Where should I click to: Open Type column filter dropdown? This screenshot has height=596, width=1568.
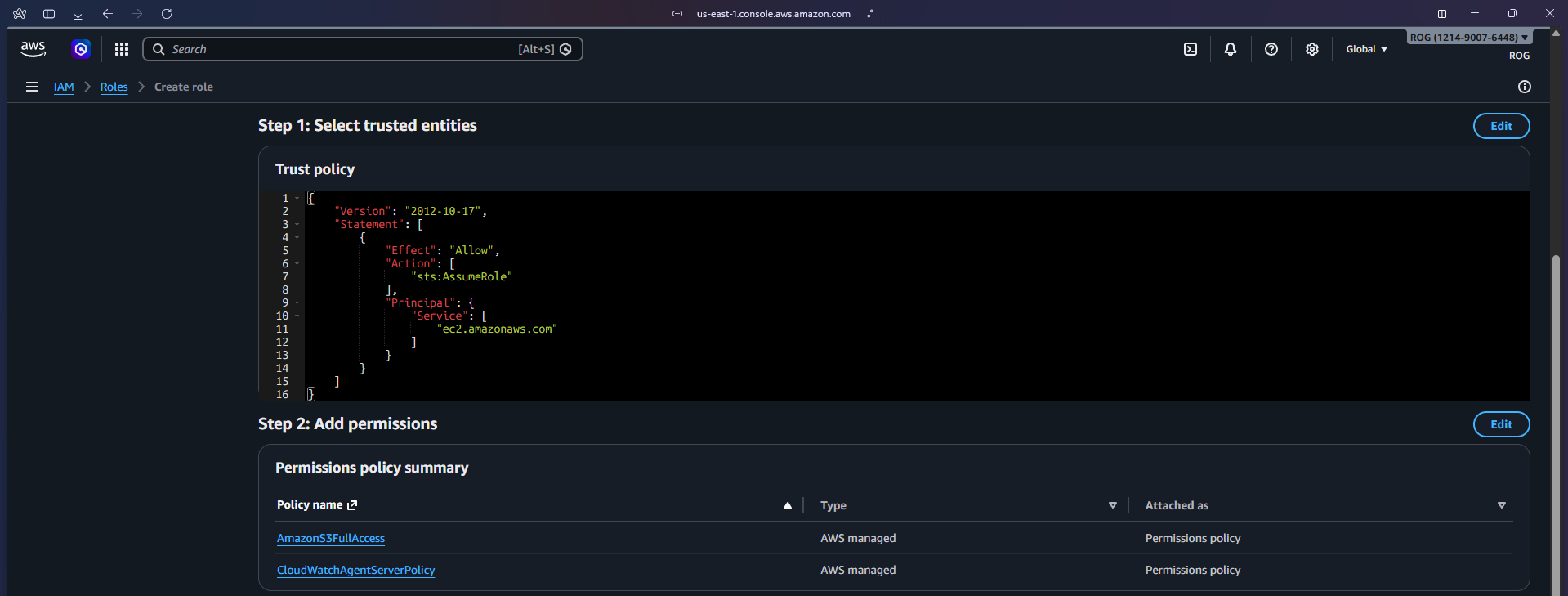pyautogui.click(x=1112, y=505)
